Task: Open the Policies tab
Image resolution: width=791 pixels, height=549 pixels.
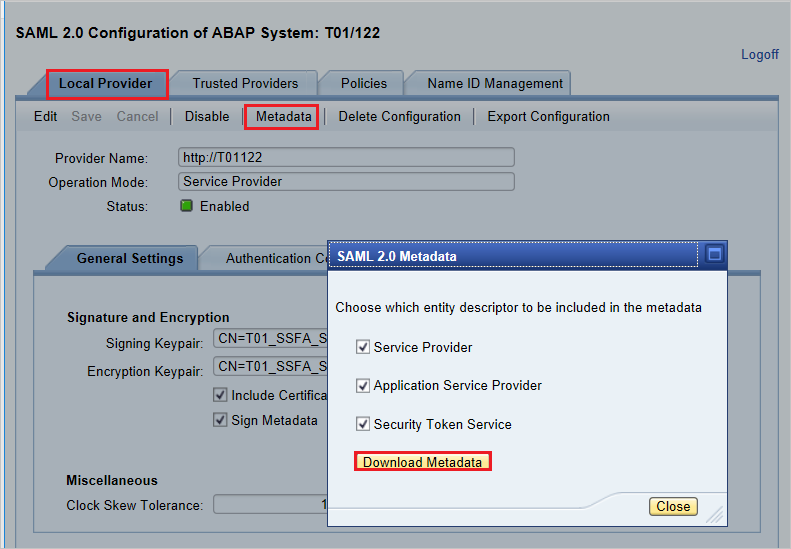Action: [364, 83]
